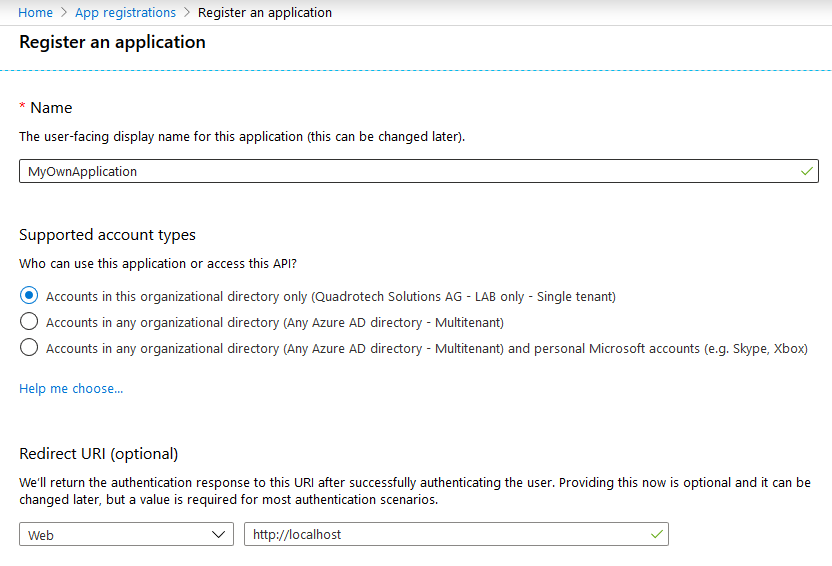This screenshot has height=566, width=832.
Task: Select the Multitenant-only Azure AD directory radio button
Action: coord(29,321)
